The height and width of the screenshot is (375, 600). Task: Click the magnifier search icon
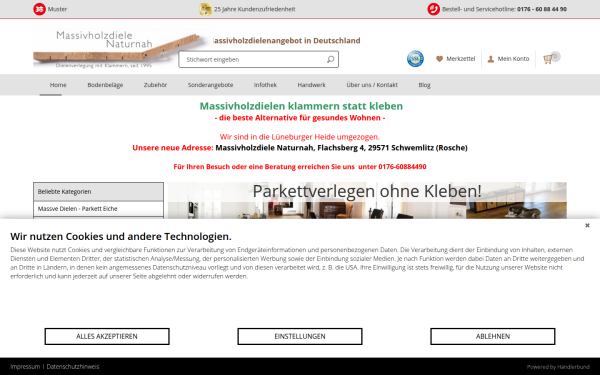tap(331, 59)
